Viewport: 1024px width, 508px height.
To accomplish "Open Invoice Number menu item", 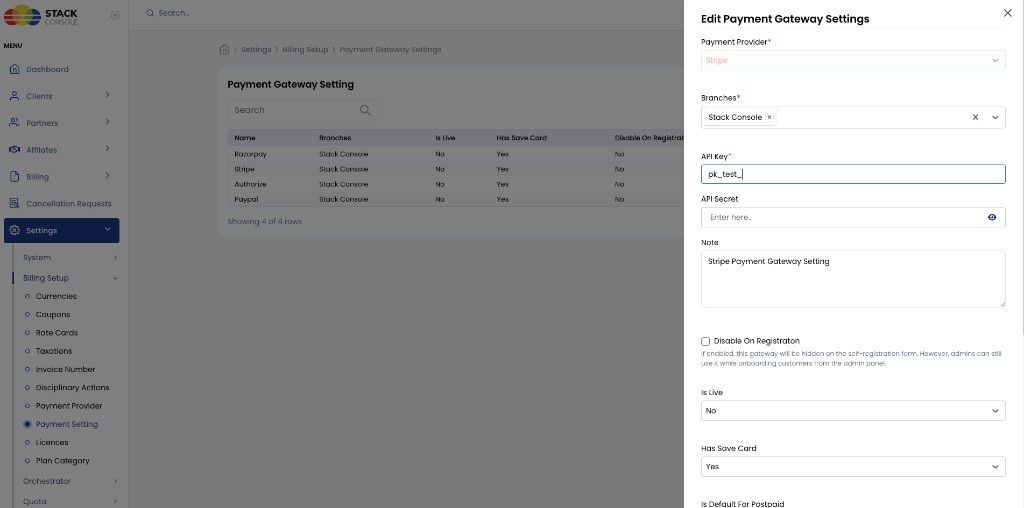I will (65, 370).
